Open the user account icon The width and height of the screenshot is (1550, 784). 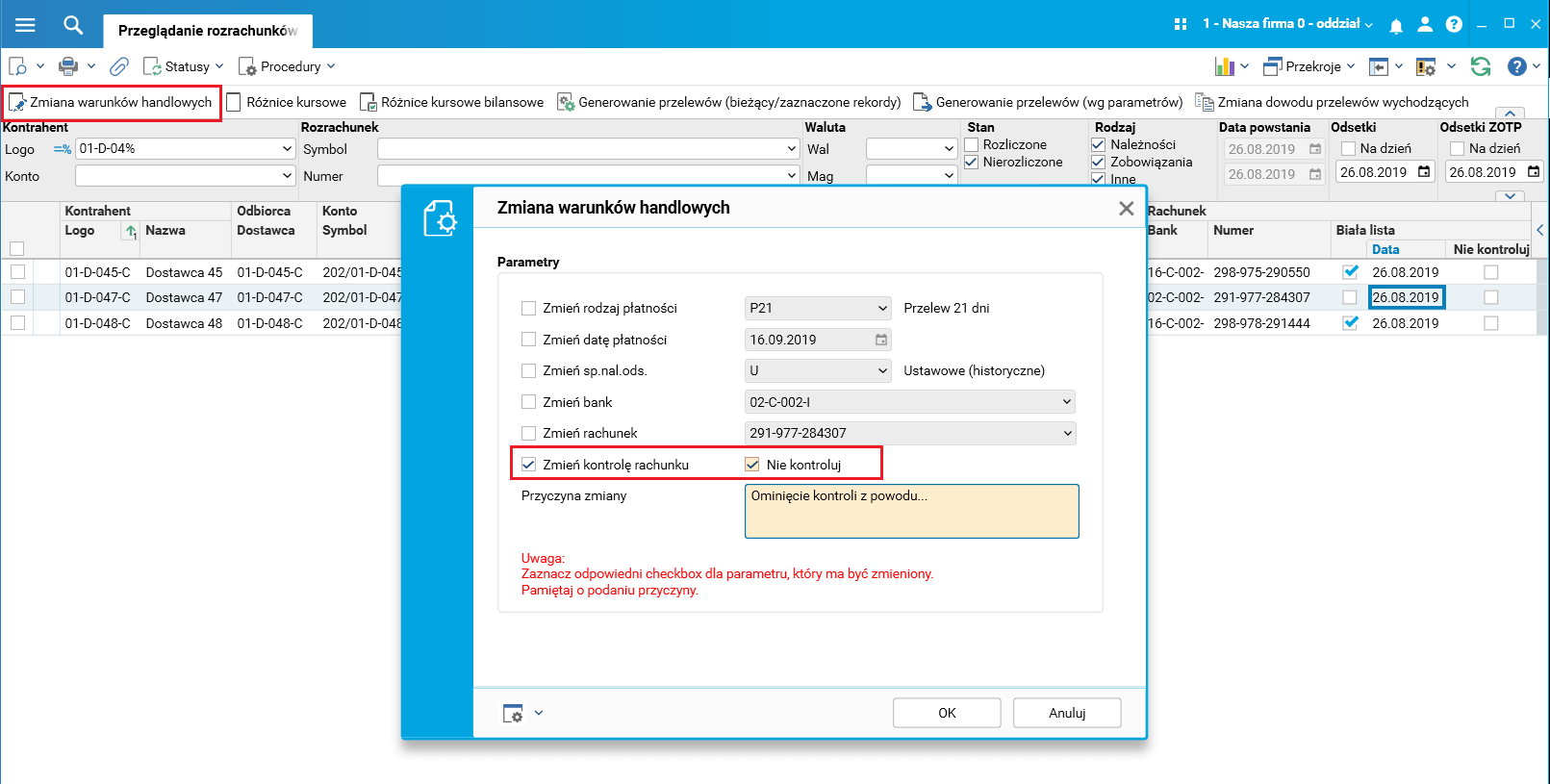tap(1425, 24)
